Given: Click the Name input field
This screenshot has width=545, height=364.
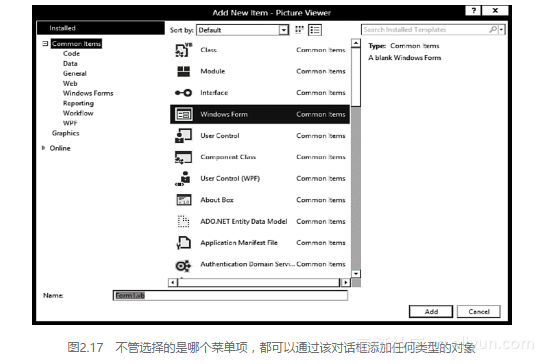Looking at the screenshot, I should (x=230, y=296).
